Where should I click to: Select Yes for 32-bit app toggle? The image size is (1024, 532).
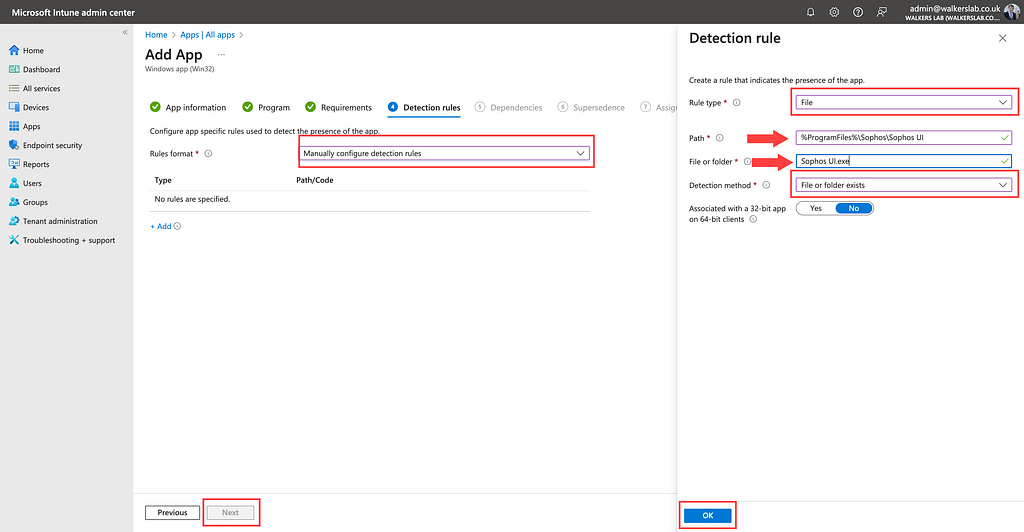point(815,208)
